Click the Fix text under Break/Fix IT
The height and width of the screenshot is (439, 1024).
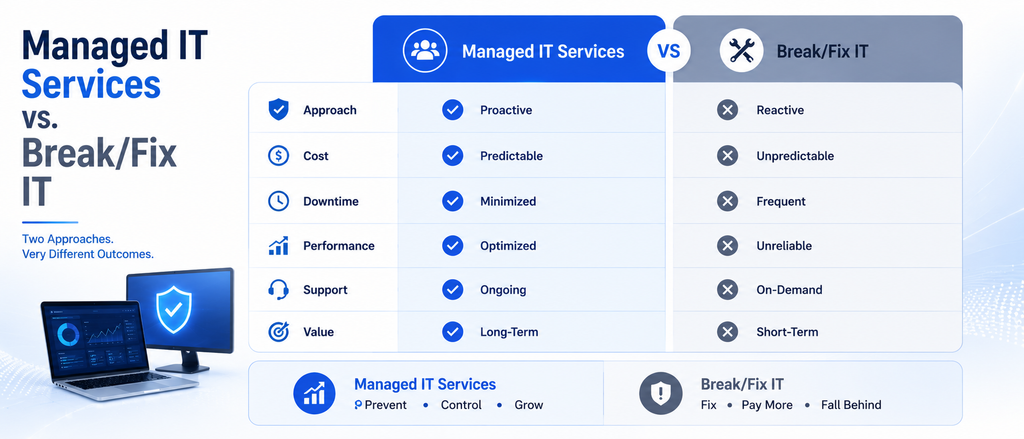pyautogui.click(x=709, y=405)
